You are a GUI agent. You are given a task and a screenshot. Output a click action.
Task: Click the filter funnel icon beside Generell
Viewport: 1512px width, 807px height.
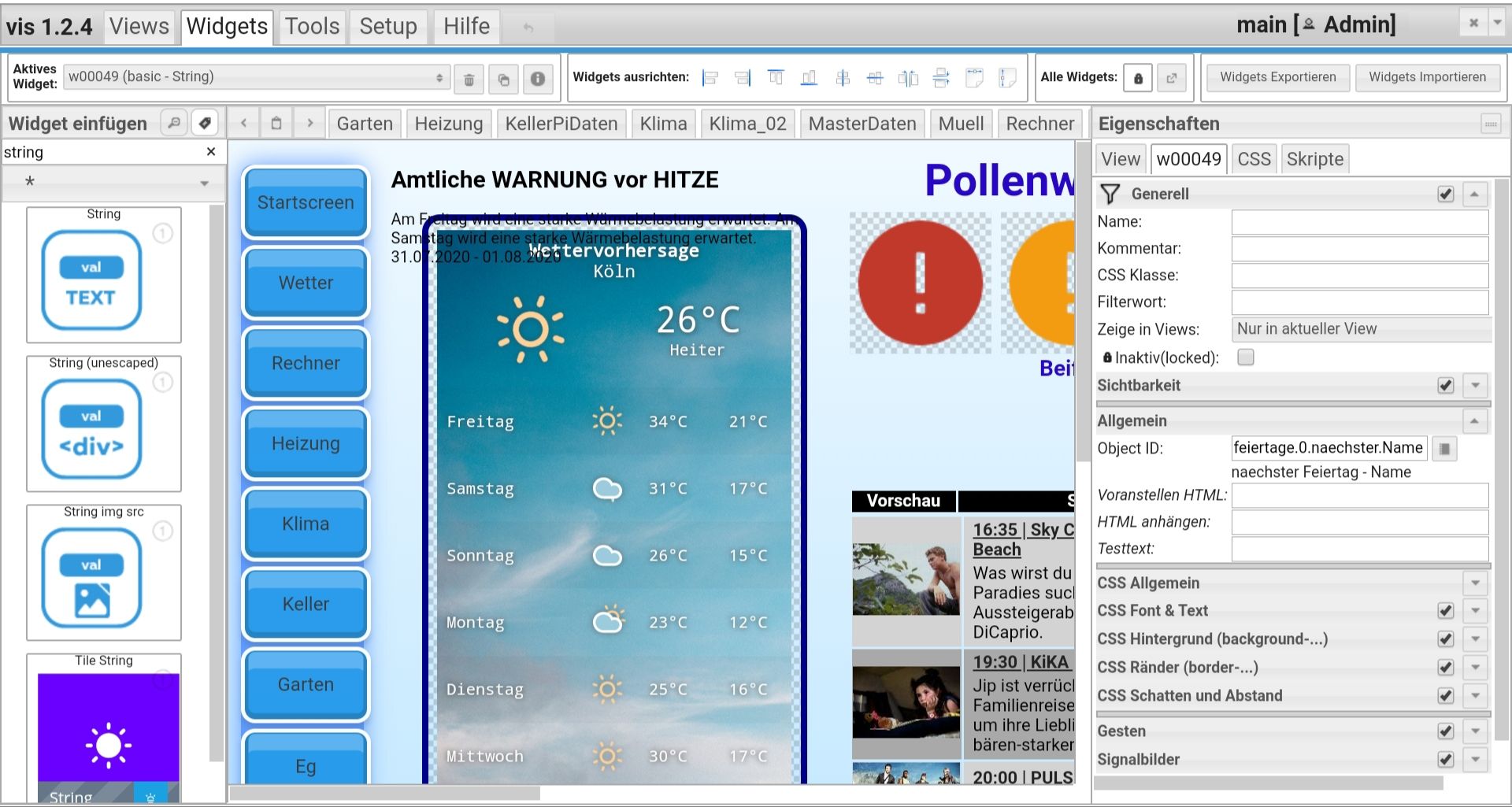click(1110, 194)
